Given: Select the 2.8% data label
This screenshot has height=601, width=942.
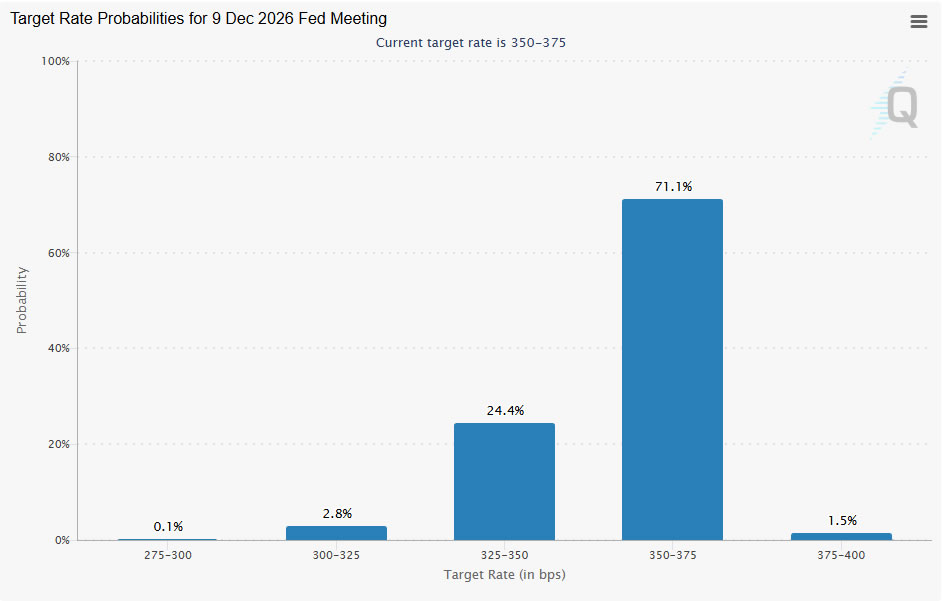Looking at the screenshot, I should click(x=336, y=514).
